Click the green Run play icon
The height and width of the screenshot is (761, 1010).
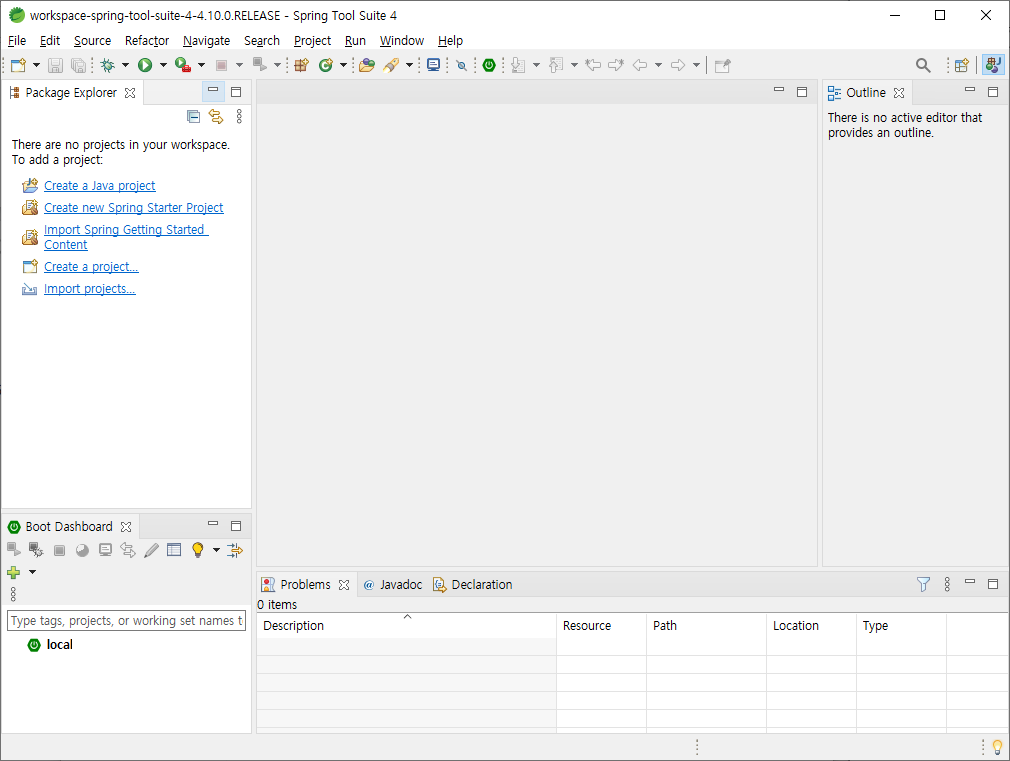coord(145,65)
